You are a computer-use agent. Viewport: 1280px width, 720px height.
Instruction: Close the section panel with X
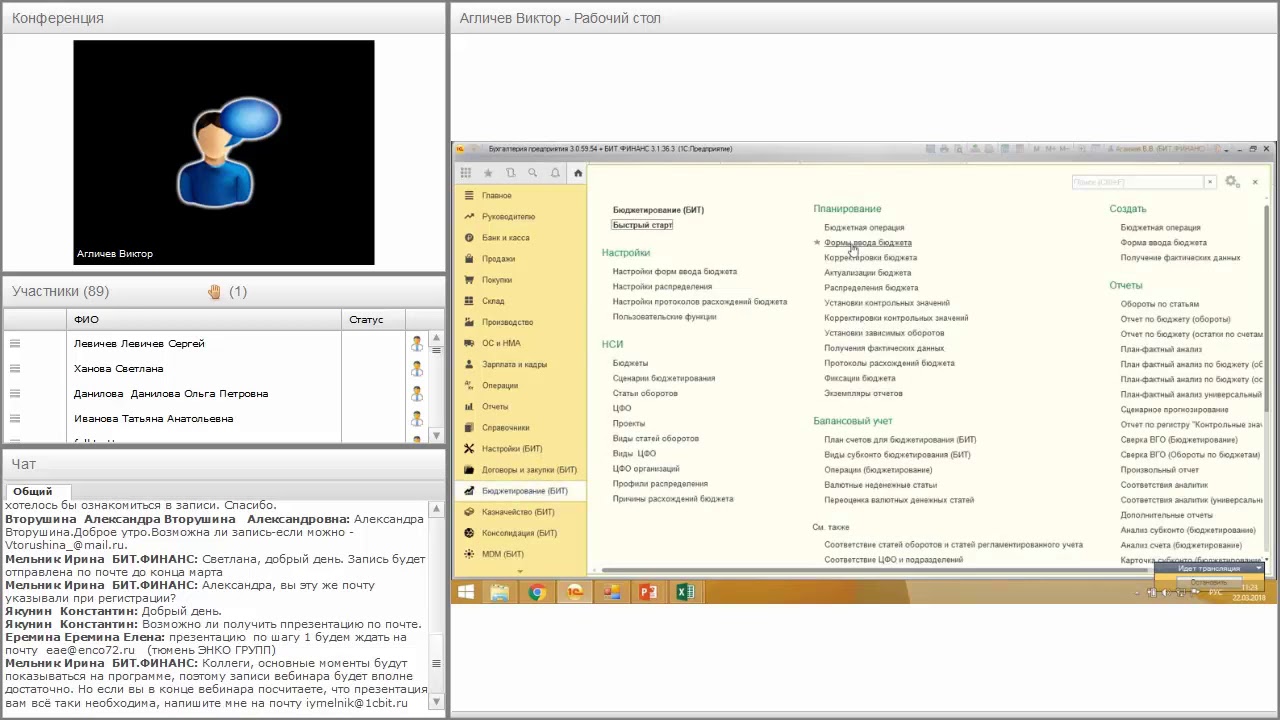[x=1255, y=182]
